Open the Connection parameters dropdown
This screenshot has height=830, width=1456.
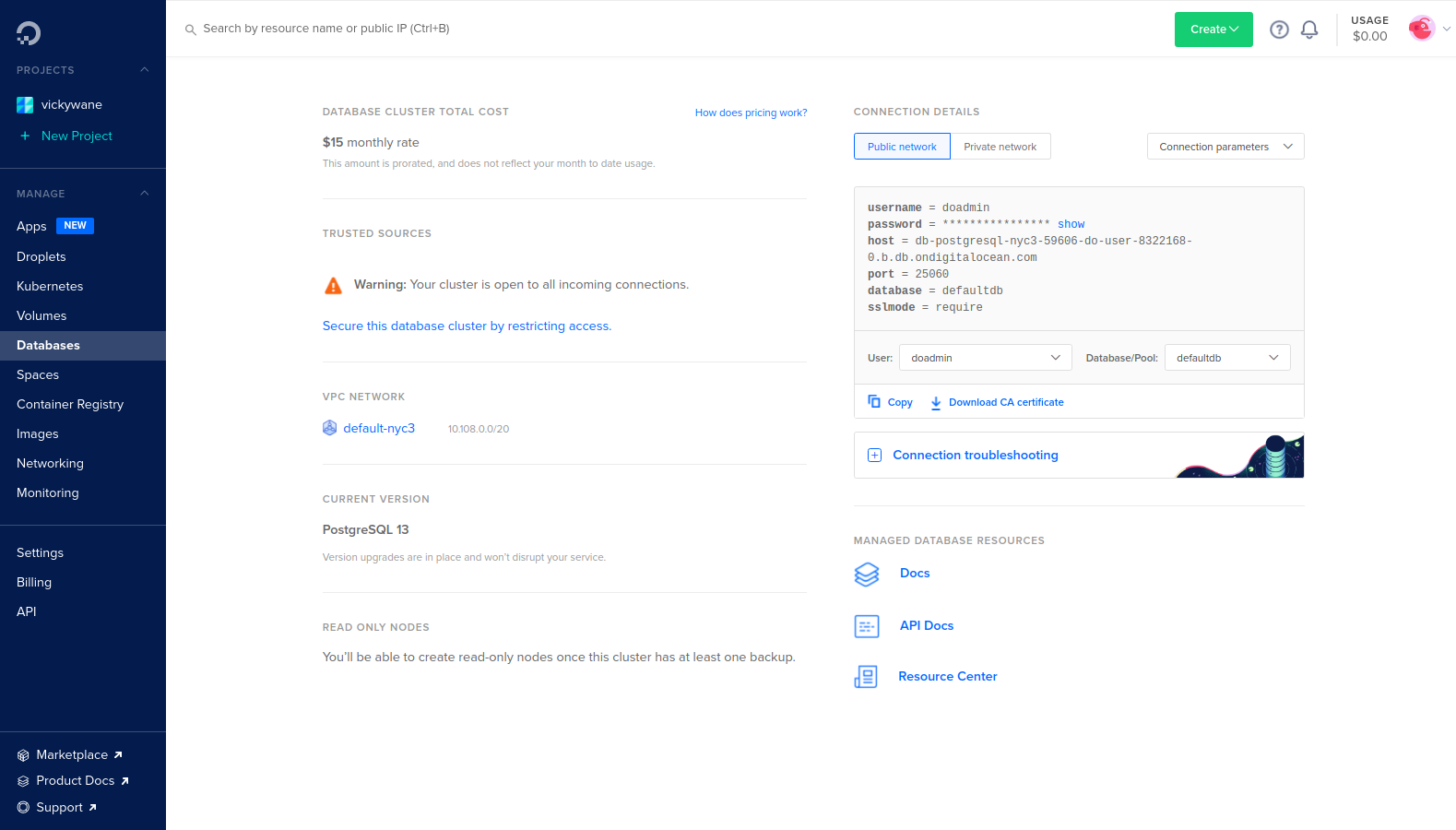tap(1225, 147)
